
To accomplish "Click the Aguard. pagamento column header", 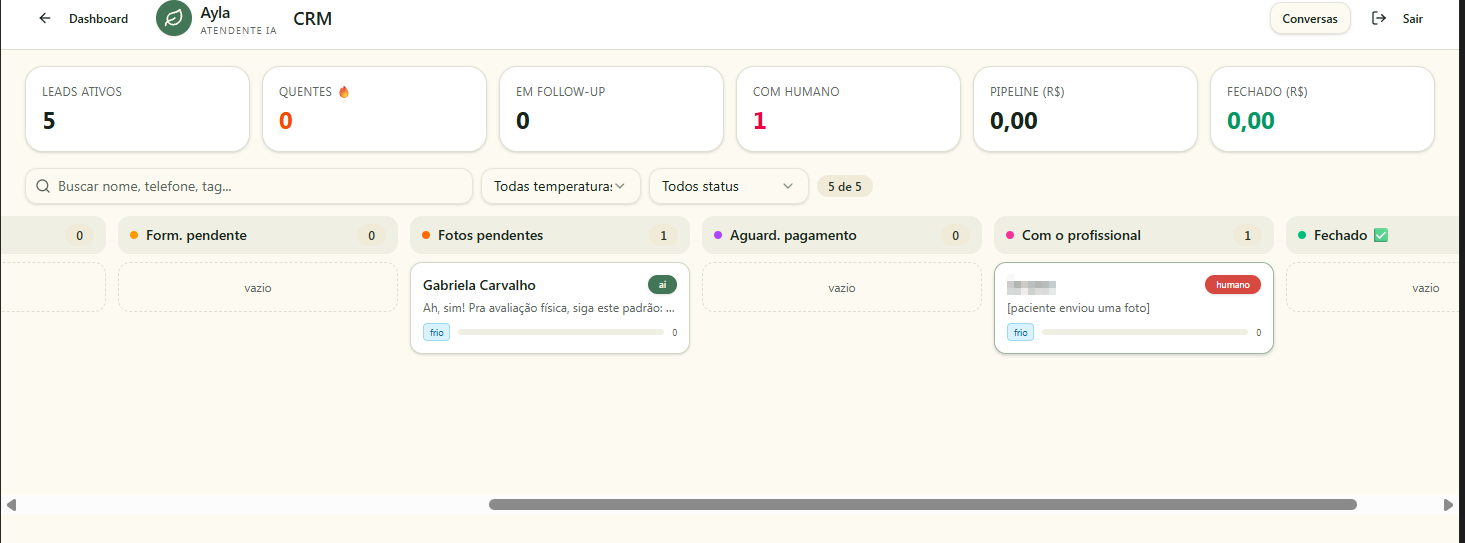I will pyautogui.click(x=842, y=235).
